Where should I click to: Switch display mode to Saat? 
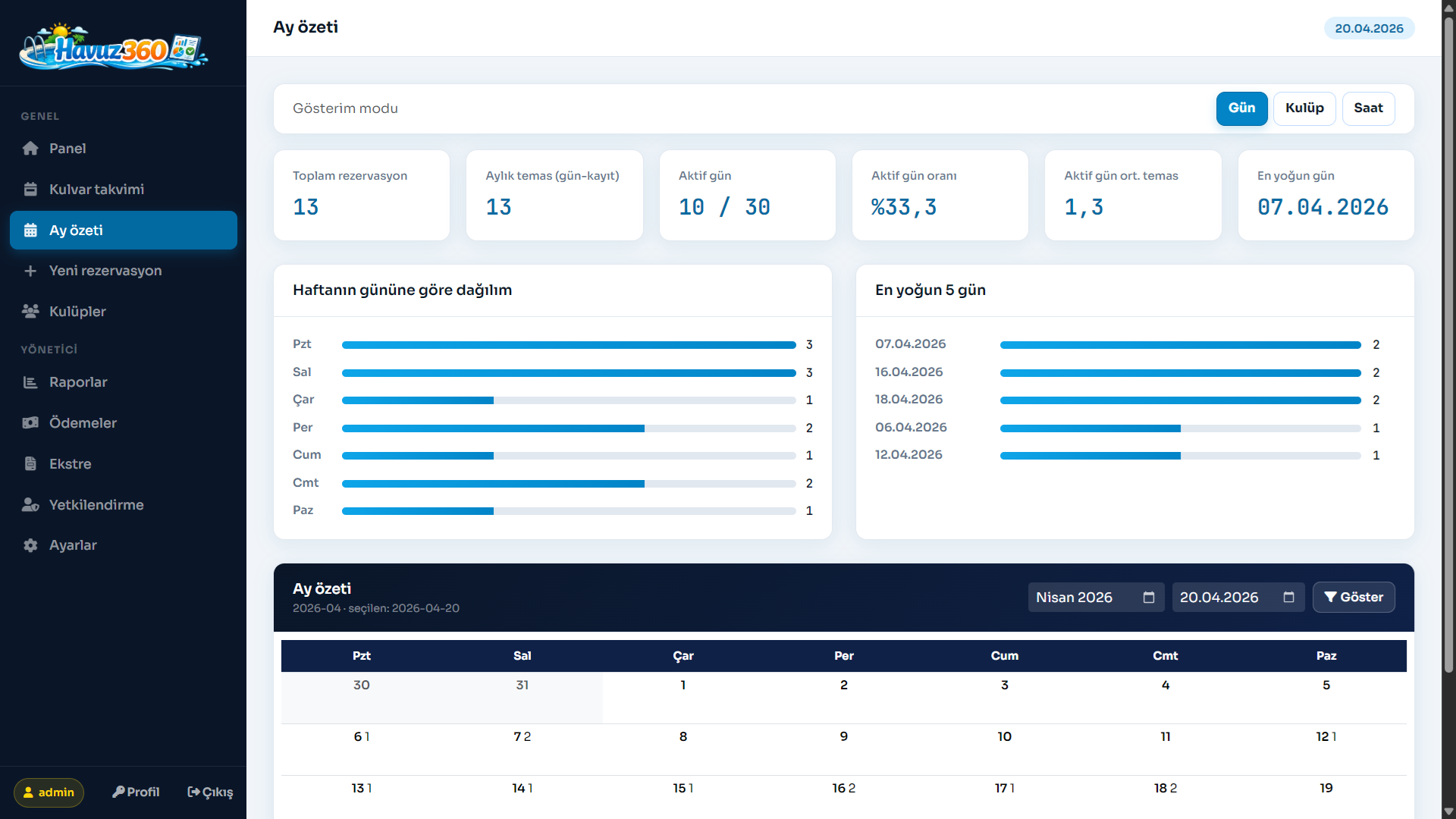pos(1367,108)
